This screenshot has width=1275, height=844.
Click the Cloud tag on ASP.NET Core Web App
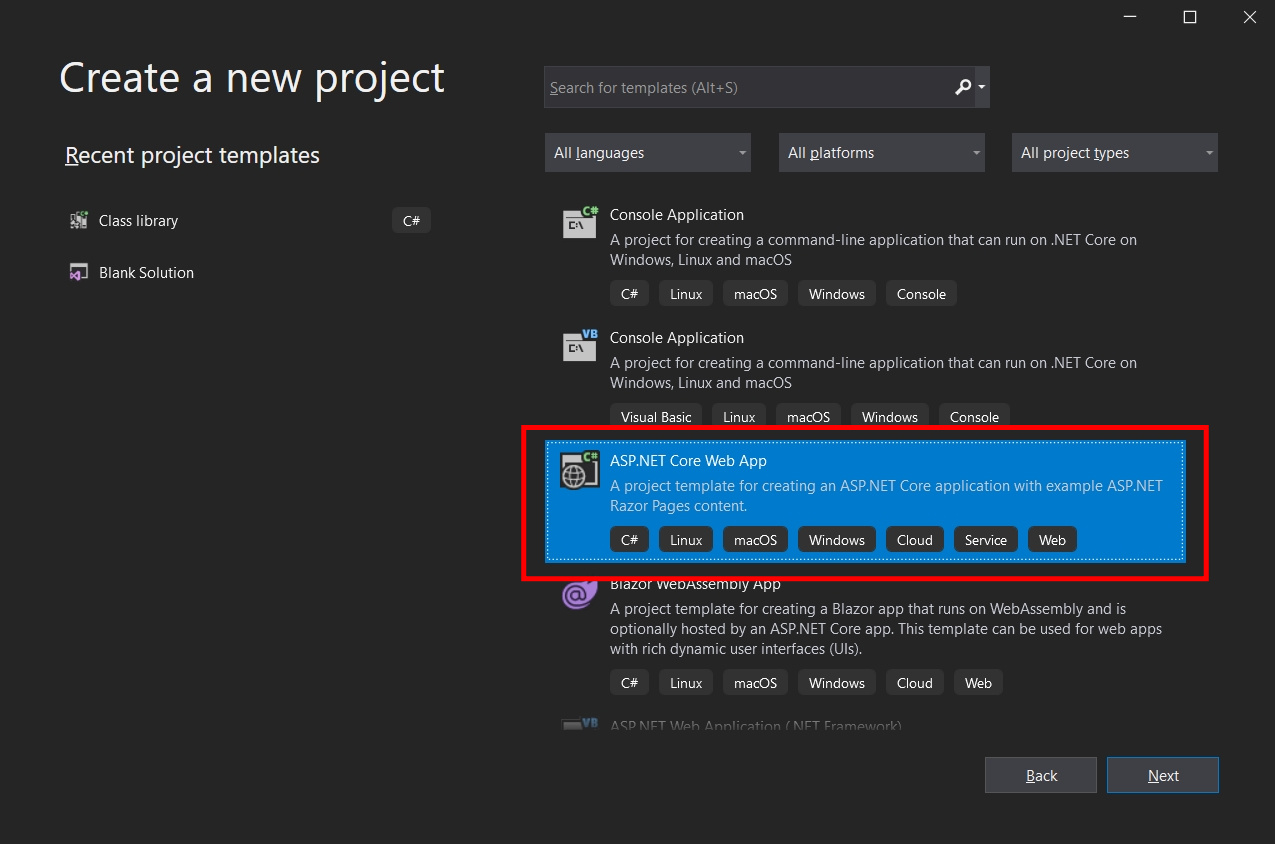[914, 540]
